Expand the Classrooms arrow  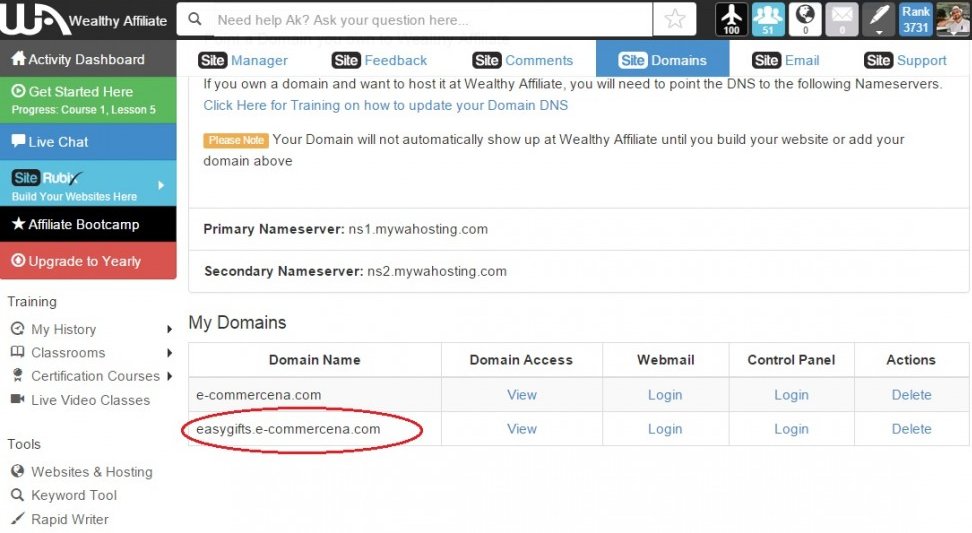(x=169, y=353)
